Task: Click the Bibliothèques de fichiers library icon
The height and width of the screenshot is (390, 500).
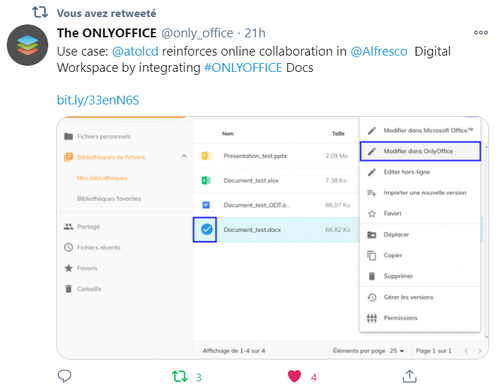Action: pos(68,157)
